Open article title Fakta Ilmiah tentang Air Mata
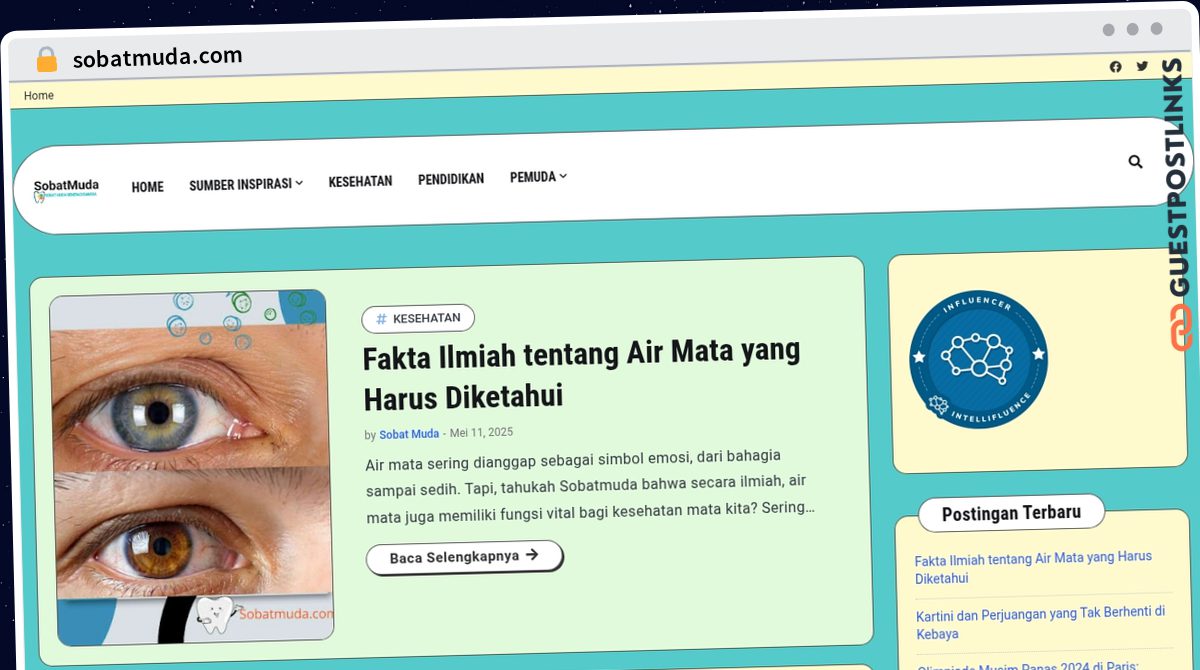The height and width of the screenshot is (670, 1200). coord(581,374)
